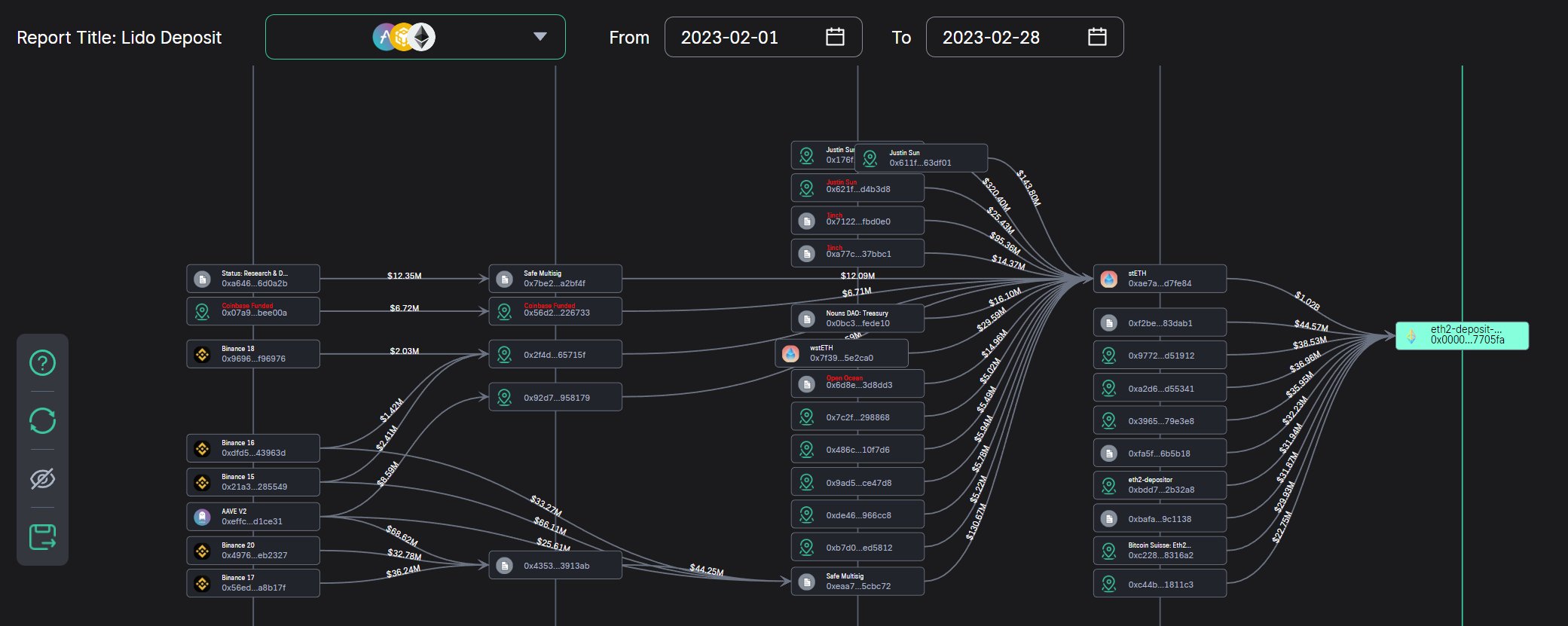Select the Status: Research & D node
Viewport: 1568px width, 626px height.
click(x=253, y=279)
